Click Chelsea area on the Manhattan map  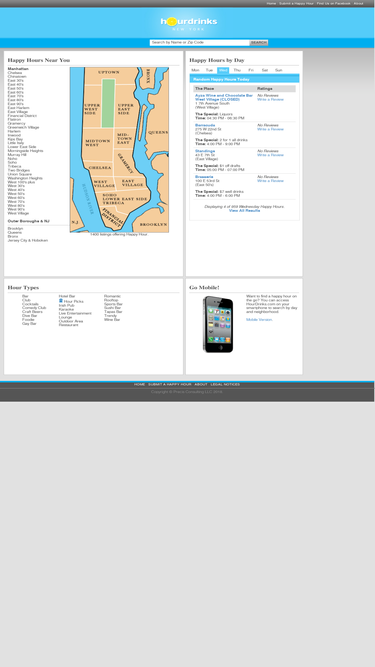click(100, 168)
